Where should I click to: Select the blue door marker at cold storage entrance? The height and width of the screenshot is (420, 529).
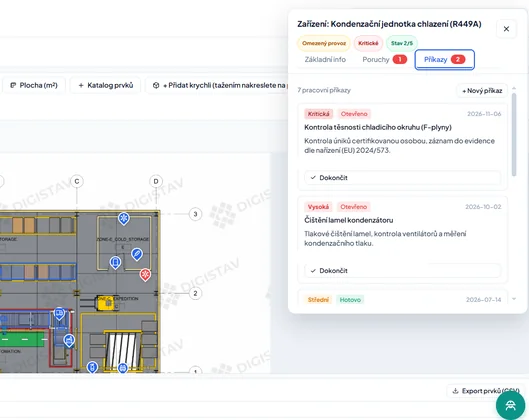tap(115, 262)
